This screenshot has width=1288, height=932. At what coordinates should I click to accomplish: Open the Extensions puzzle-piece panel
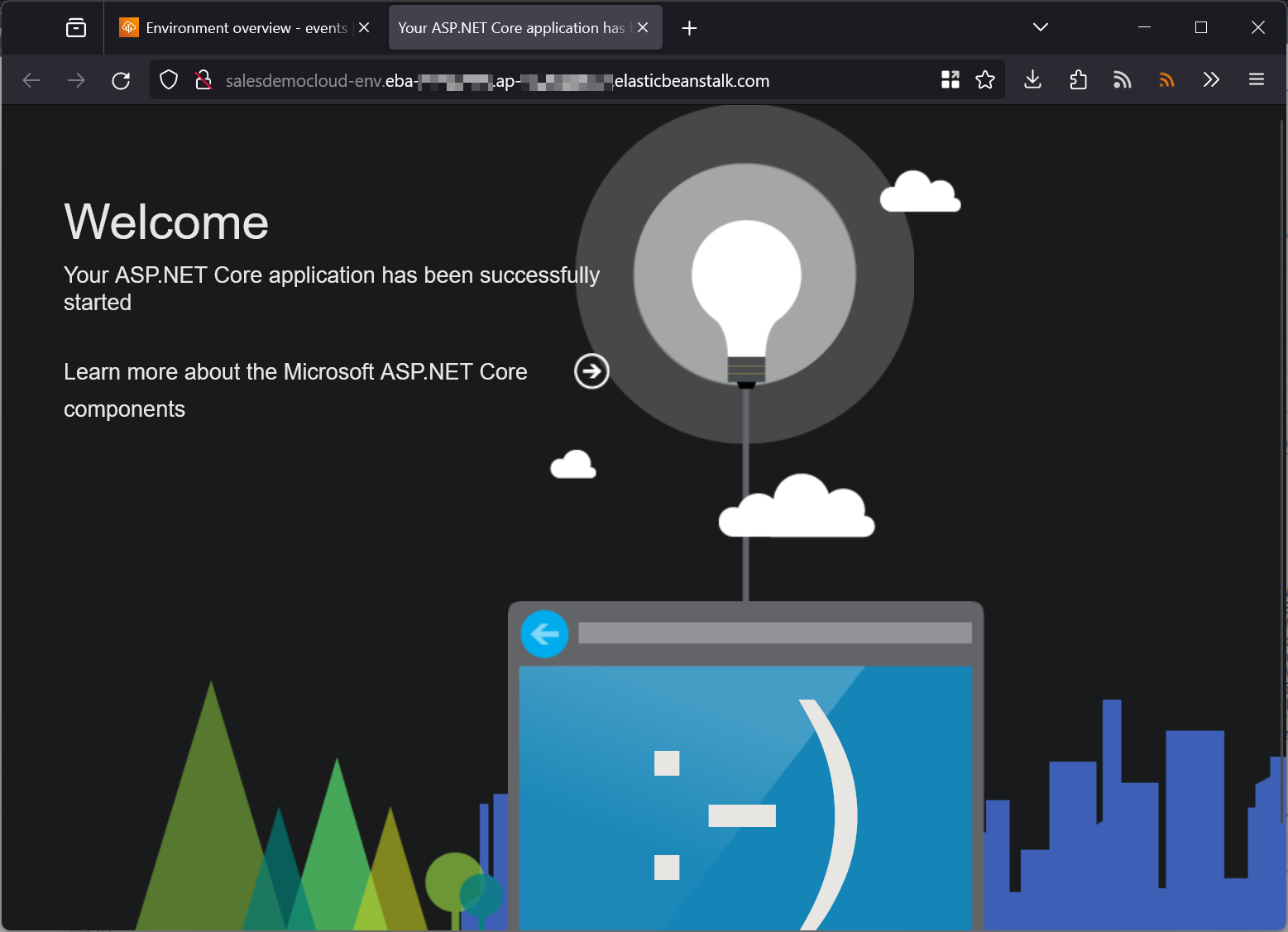[x=1077, y=79]
